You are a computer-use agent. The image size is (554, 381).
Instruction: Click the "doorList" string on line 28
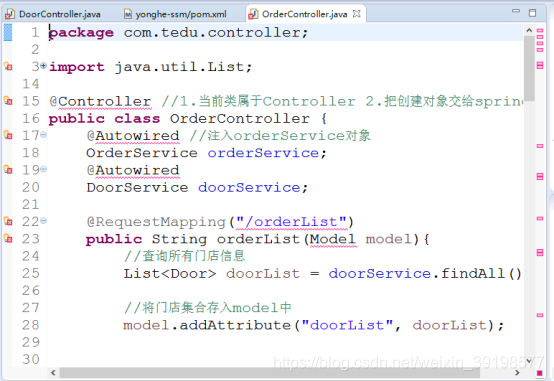point(347,325)
